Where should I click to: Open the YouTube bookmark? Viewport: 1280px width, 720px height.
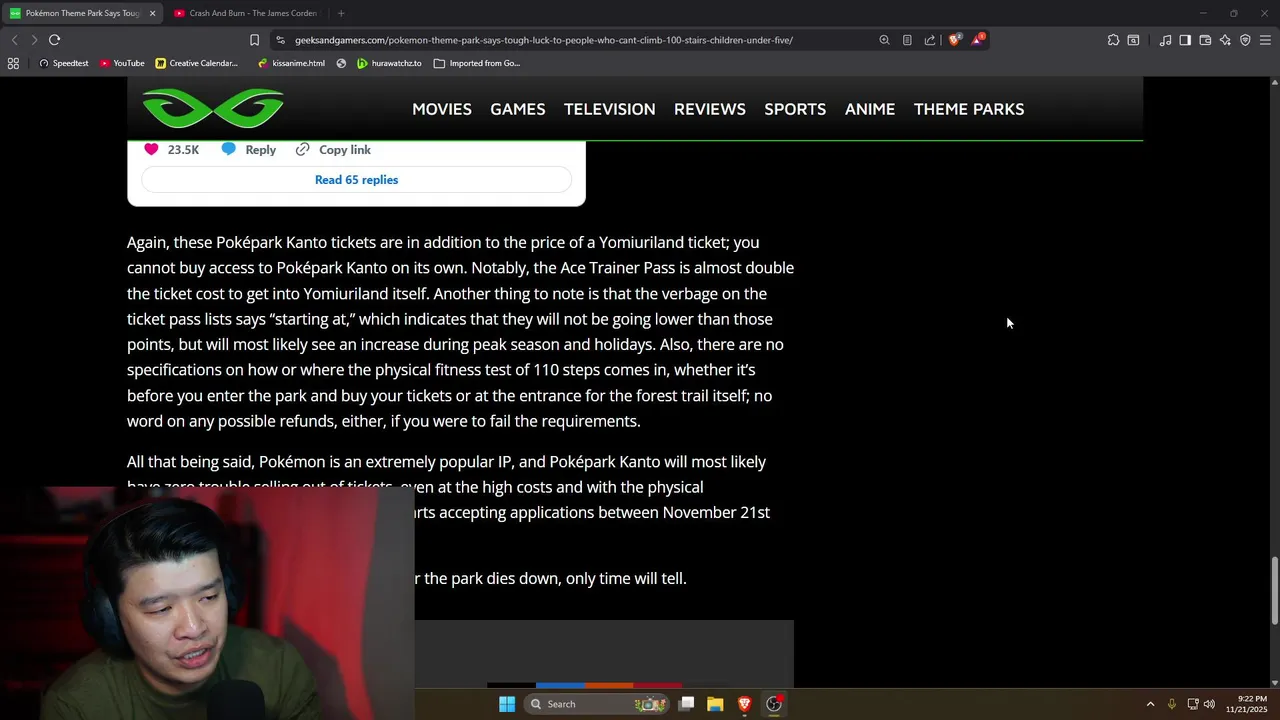(121, 63)
